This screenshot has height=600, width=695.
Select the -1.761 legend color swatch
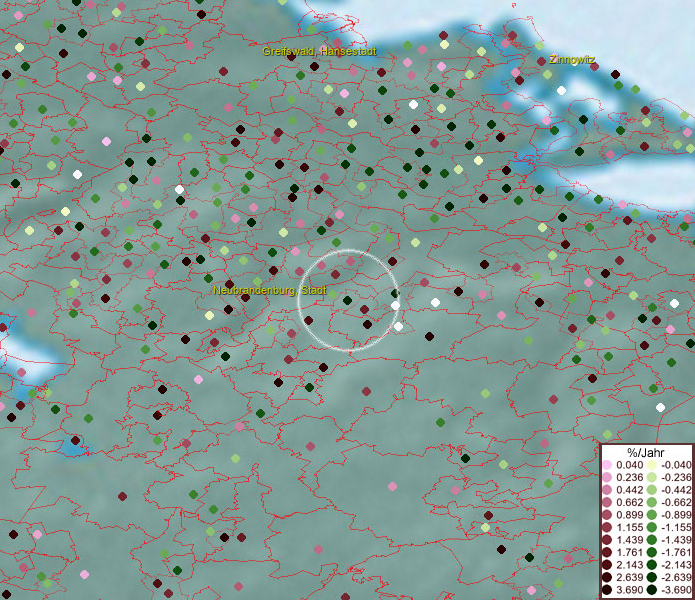coord(652,552)
